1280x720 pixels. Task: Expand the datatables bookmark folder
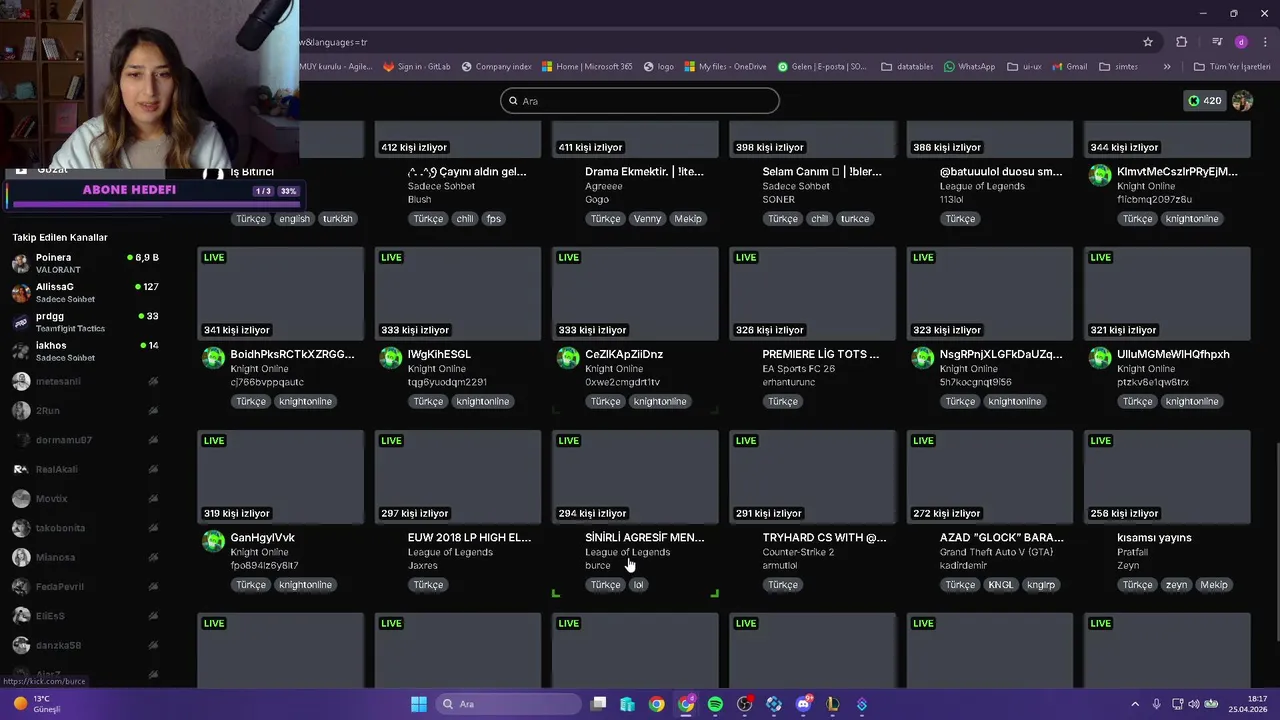pos(907,67)
